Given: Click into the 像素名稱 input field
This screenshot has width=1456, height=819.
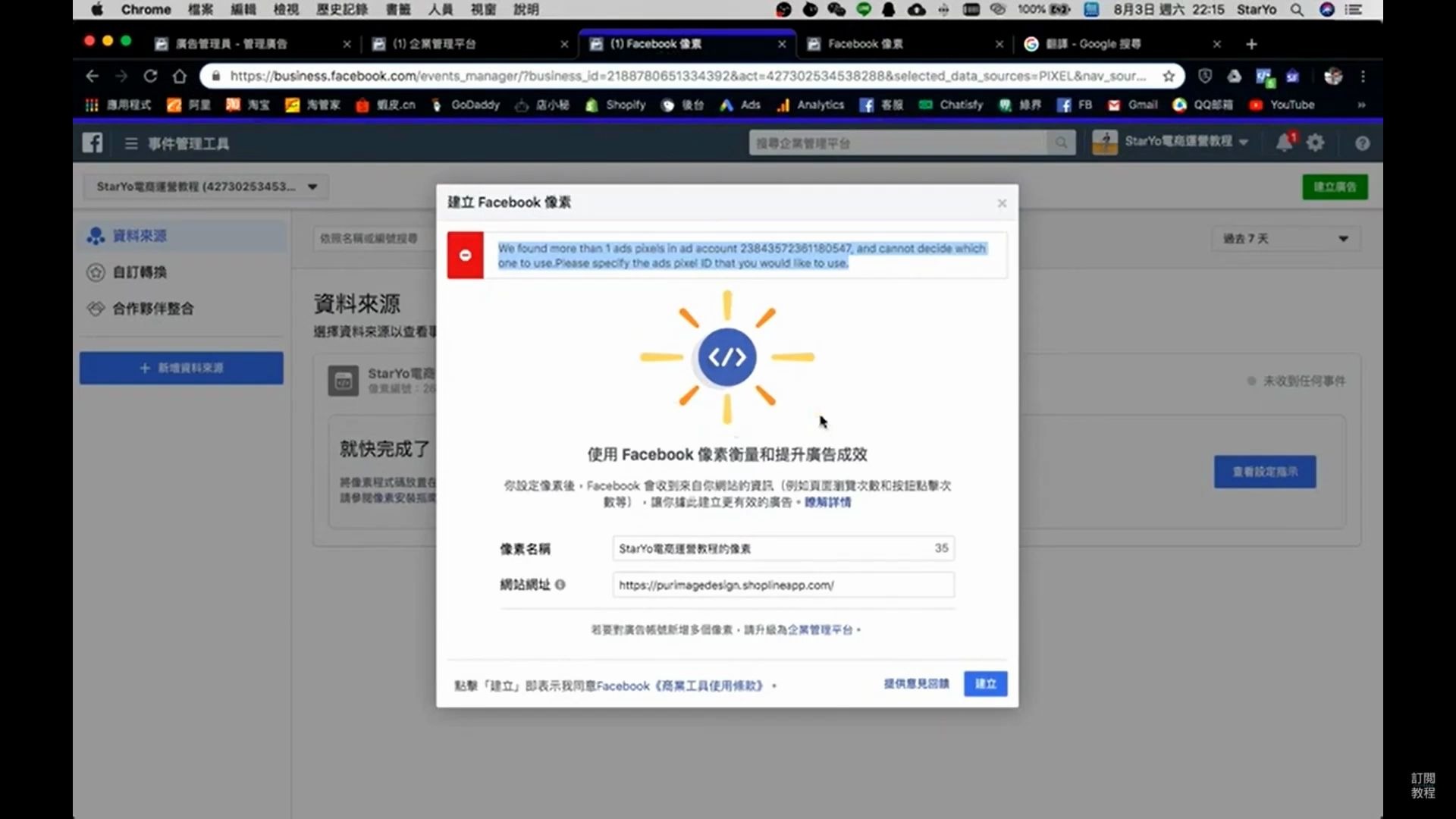Looking at the screenshot, I should (783, 548).
